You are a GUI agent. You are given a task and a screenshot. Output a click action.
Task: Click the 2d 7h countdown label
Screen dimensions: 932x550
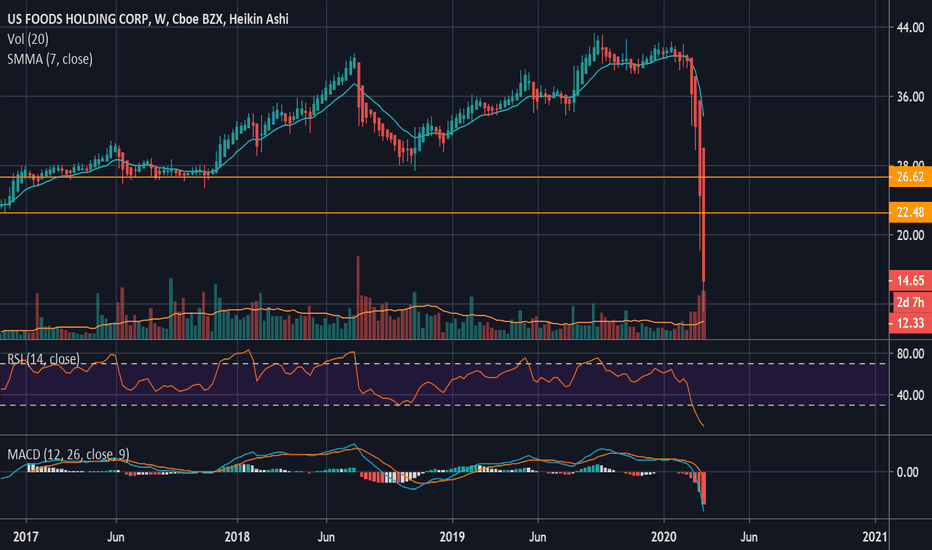pyautogui.click(x=912, y=302)
